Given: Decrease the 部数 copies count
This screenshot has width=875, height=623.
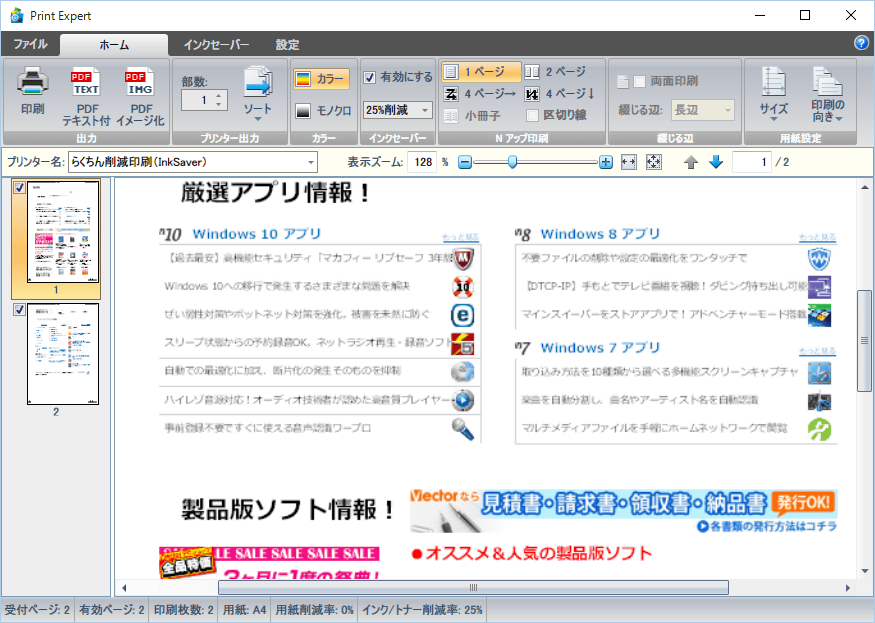Looking at the screenshot, I should pos(219,104).
